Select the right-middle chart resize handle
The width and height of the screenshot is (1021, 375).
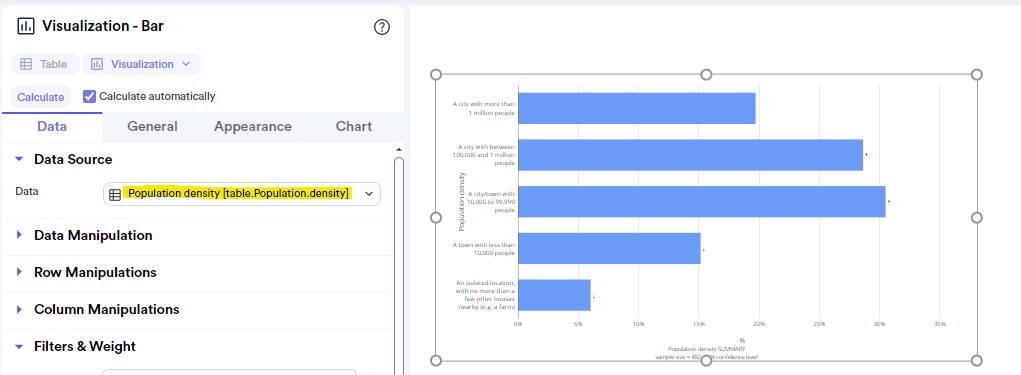point(976,217)
